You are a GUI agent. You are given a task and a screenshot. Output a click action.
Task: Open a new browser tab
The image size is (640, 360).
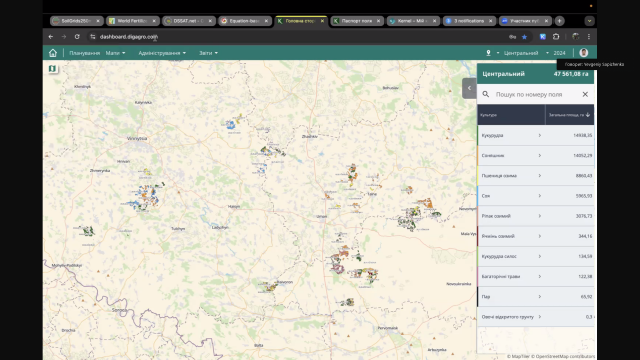click(560, 21)
